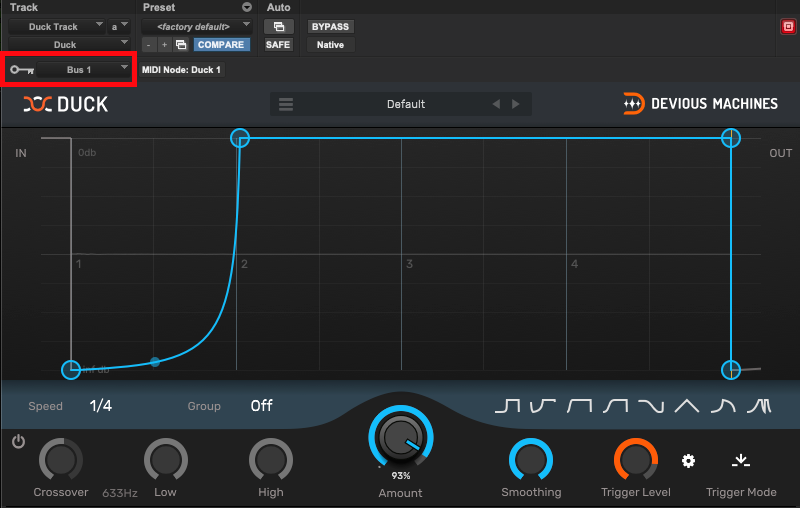Toggle the COMPARE button

pyautogui.click(x=221, y=45)
